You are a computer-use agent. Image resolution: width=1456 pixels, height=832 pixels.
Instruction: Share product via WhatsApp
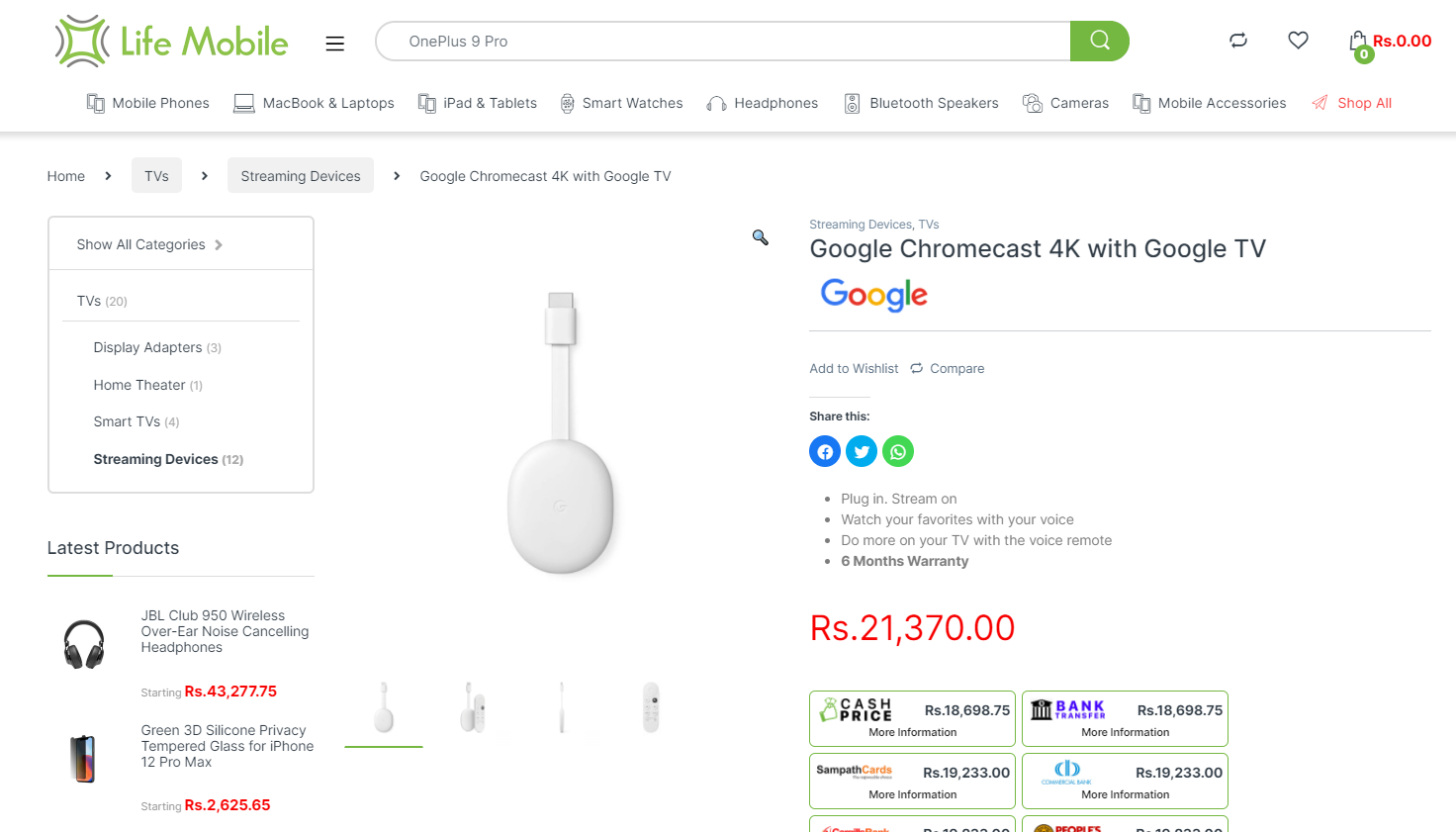(x=898, y=451)
